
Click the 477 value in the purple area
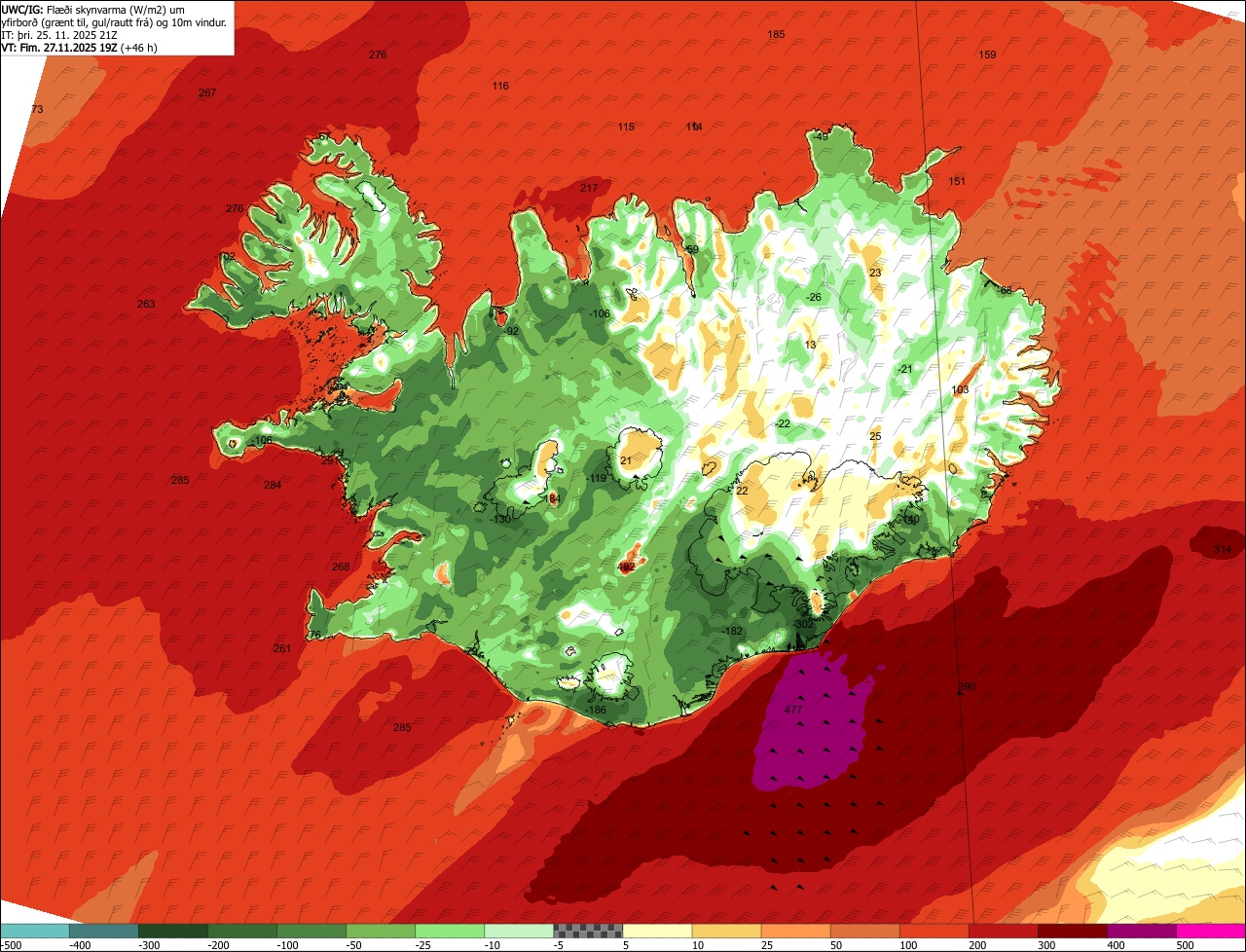point(792,711)
